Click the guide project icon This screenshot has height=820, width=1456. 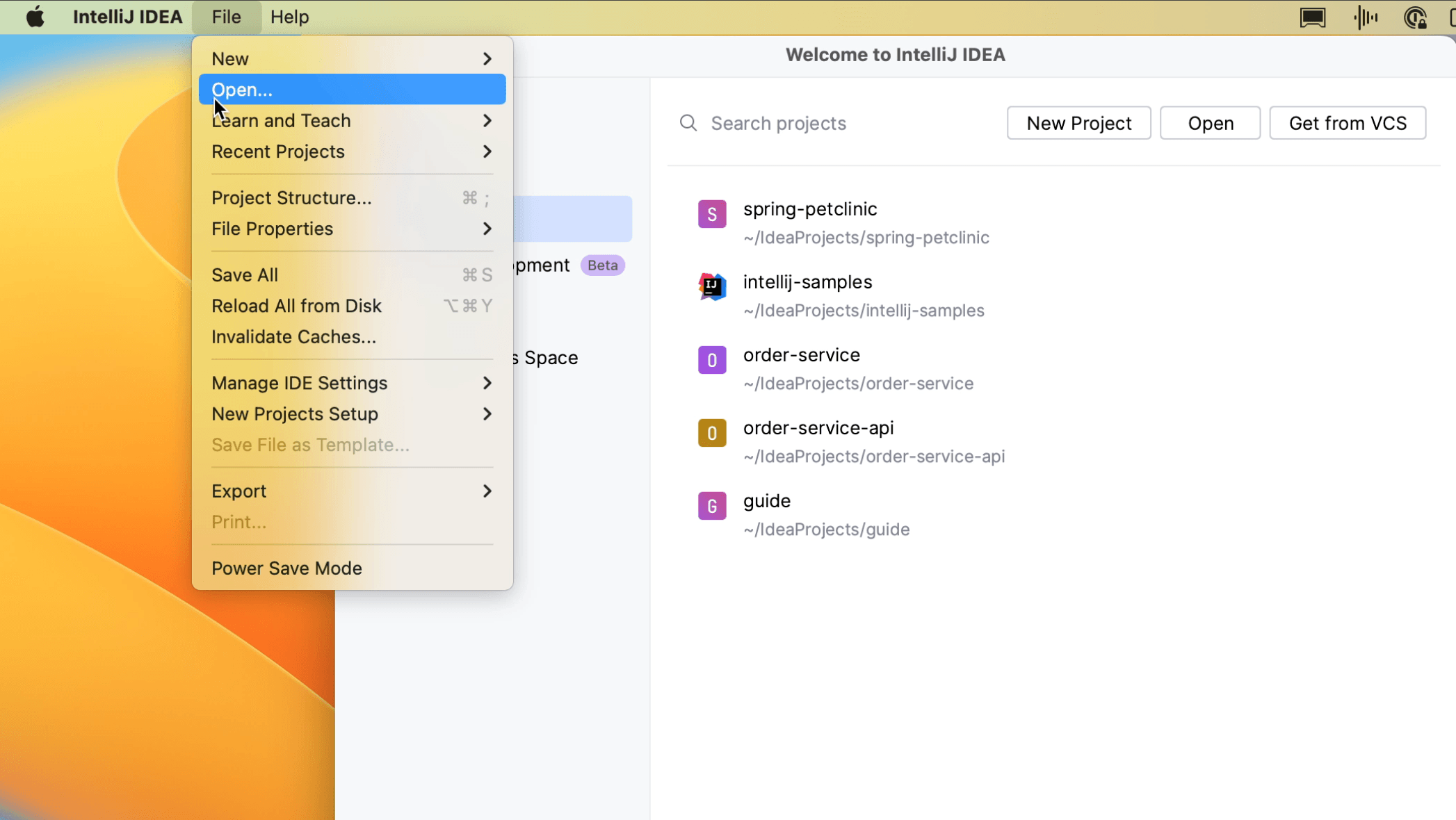[712, 506]
